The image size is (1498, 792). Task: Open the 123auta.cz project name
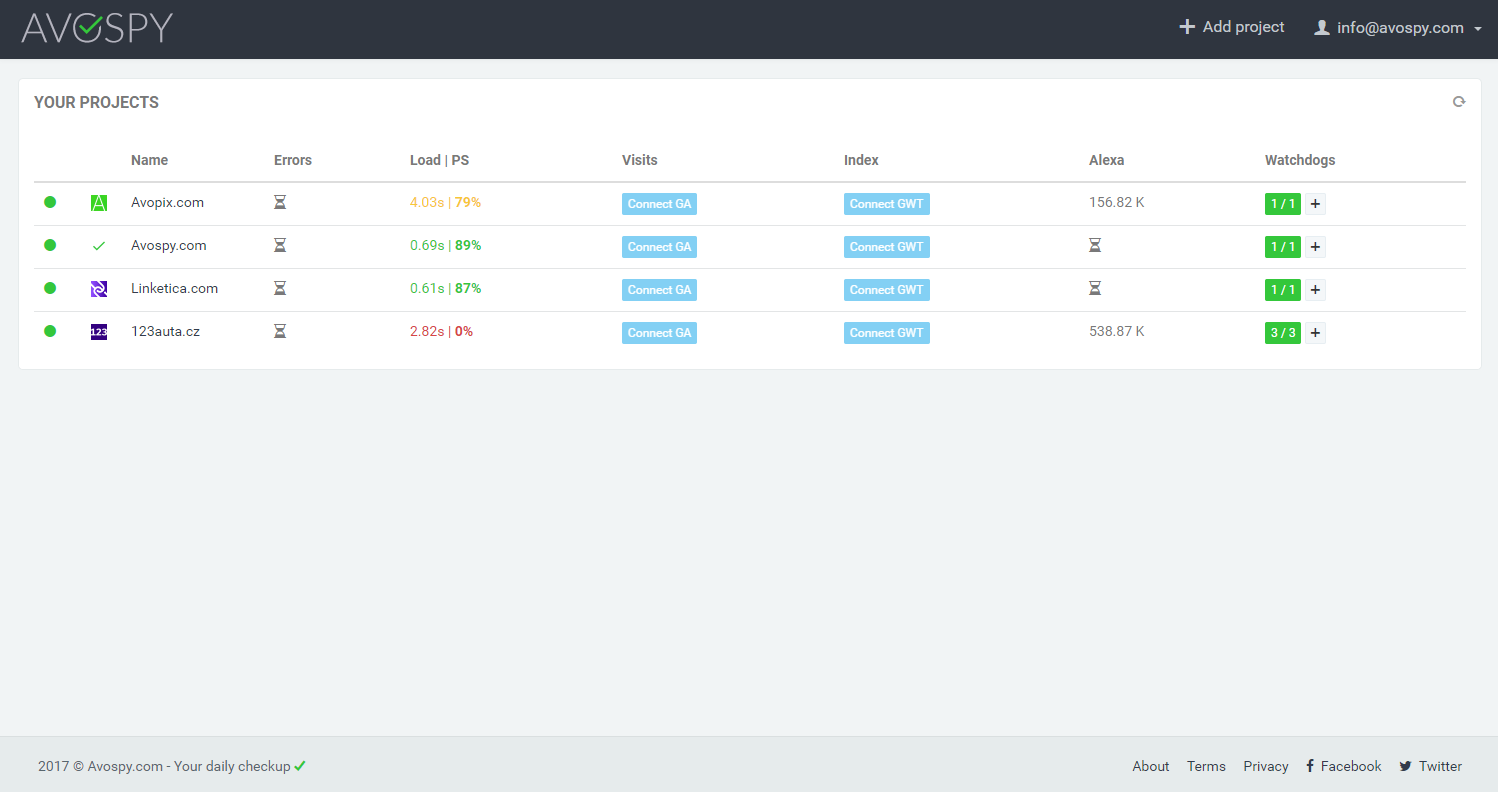(x=165, y=331)
